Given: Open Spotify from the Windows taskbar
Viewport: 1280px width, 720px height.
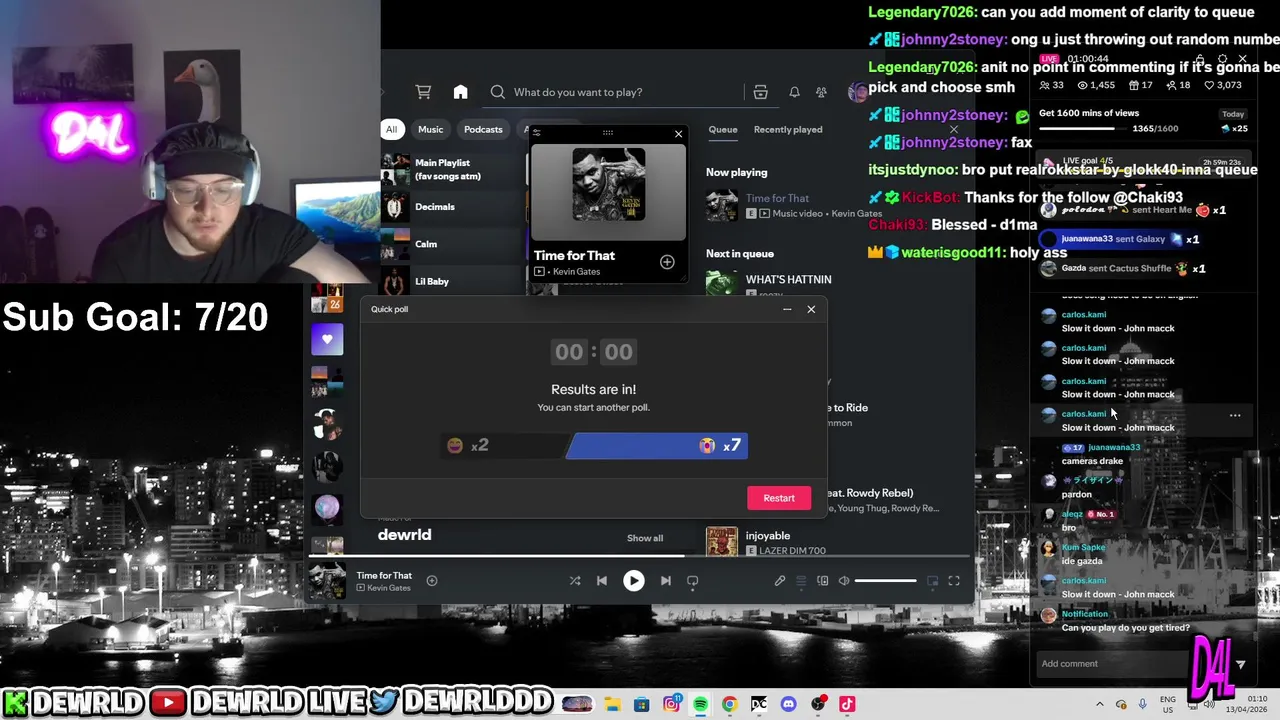Looking at the screenshot, I should pos(700,705).
